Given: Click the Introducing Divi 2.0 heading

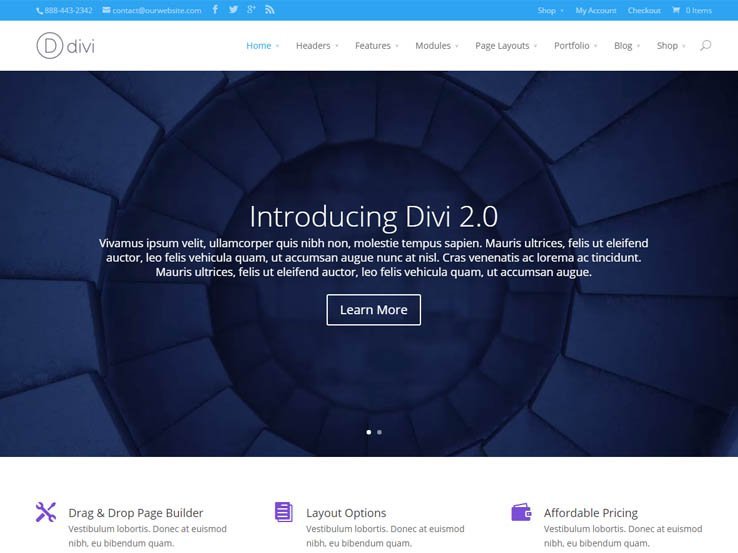Looking at the screenshot, I should (374, 217).
